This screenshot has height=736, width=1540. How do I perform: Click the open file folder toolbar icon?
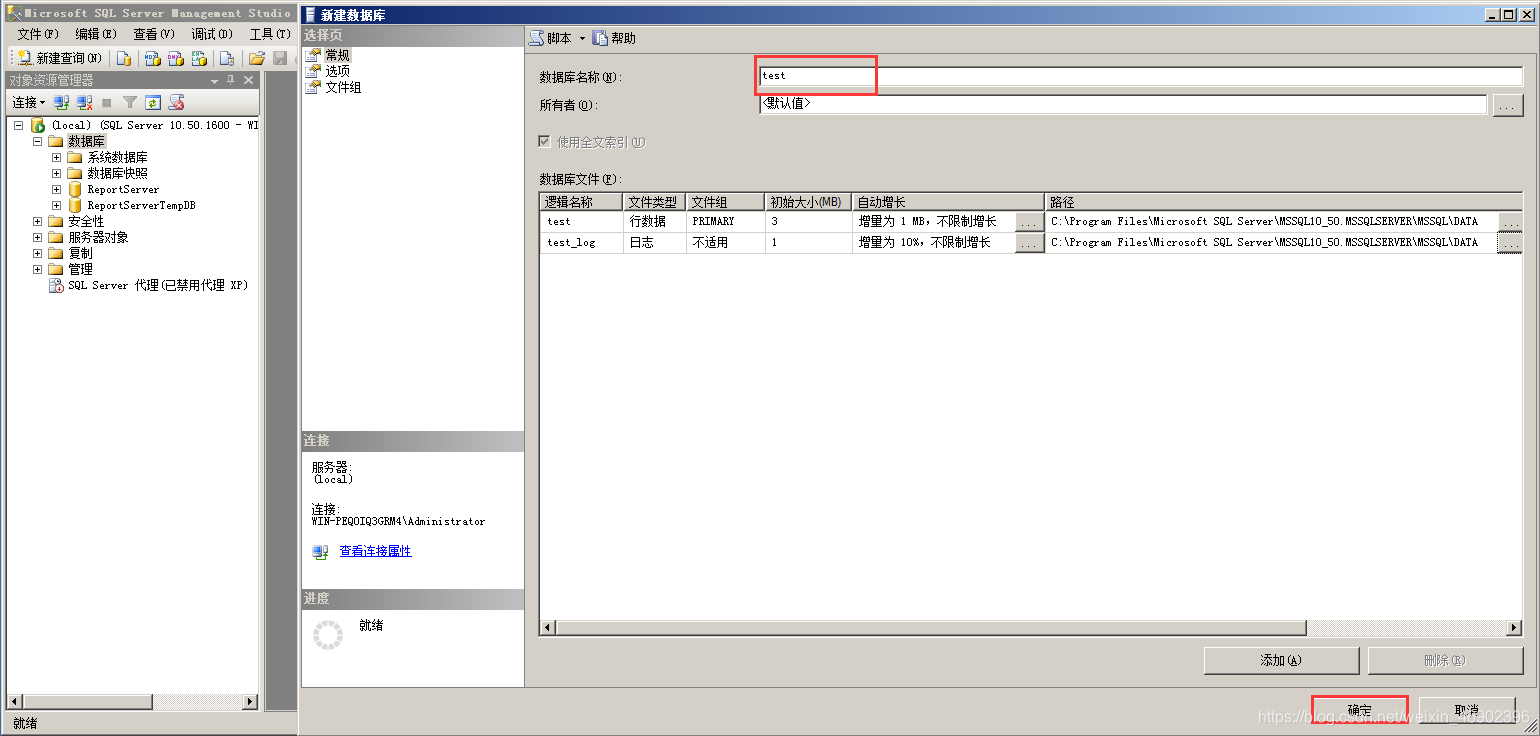click(257, 58)
